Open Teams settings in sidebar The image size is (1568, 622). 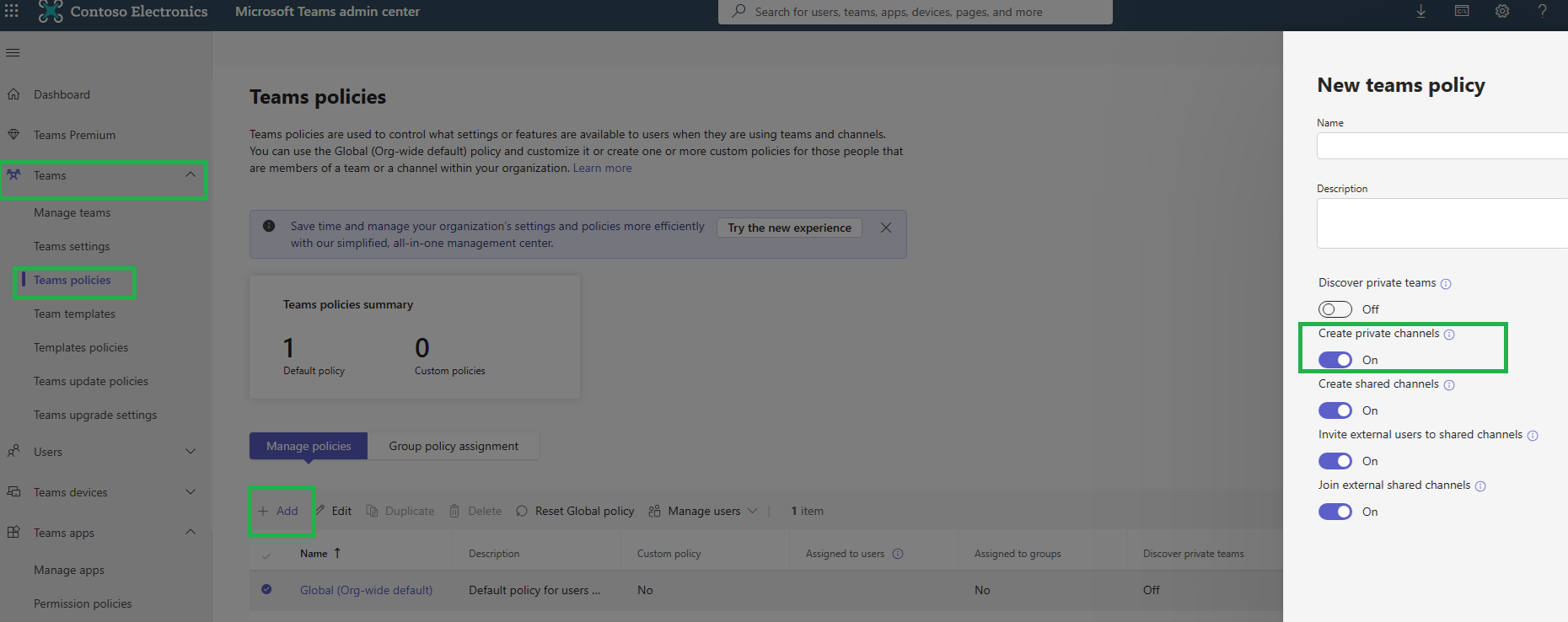coord(72,246)
